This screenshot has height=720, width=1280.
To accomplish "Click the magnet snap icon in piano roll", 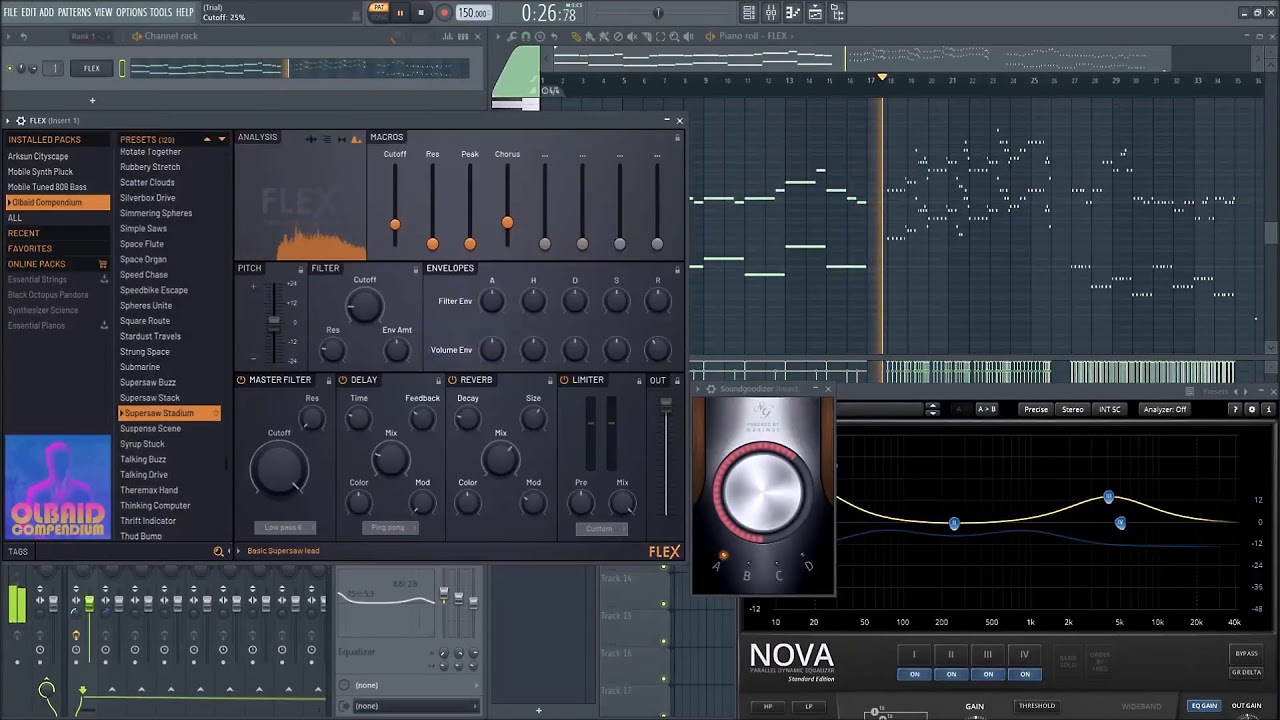I will coord(526,36).
